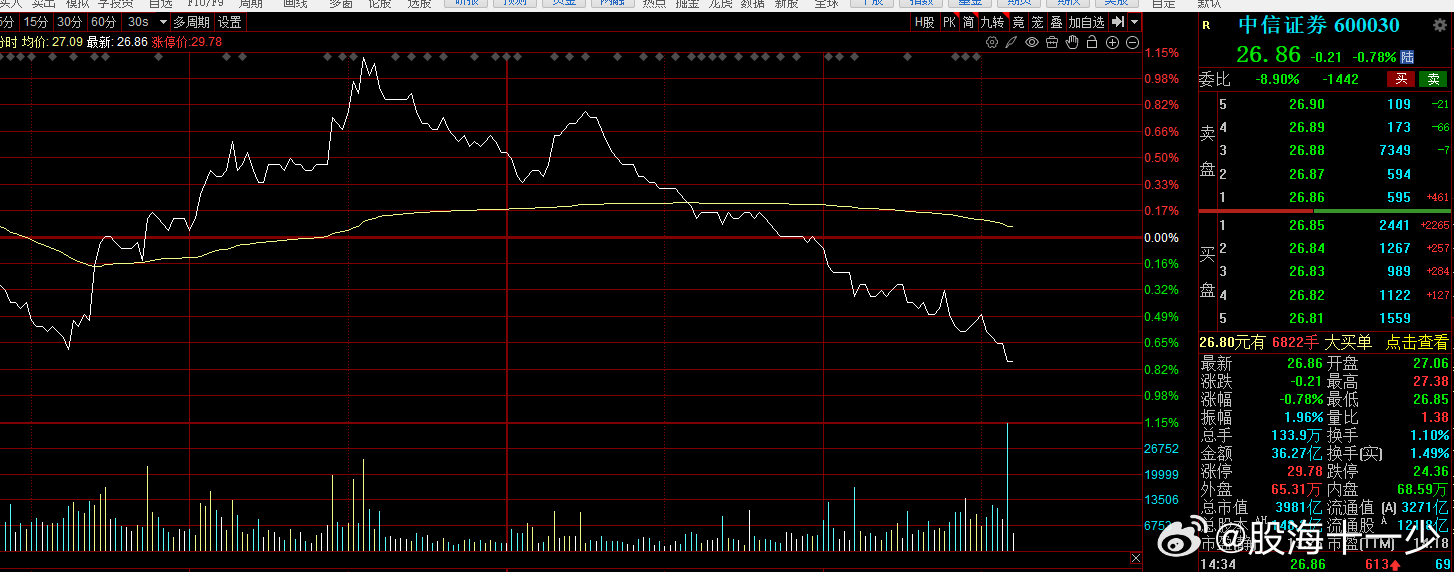The width and height of the screenshot is (1454, 572).
Task: Zoom out with the minus circle icon
Action: [x=1132, y=42]
